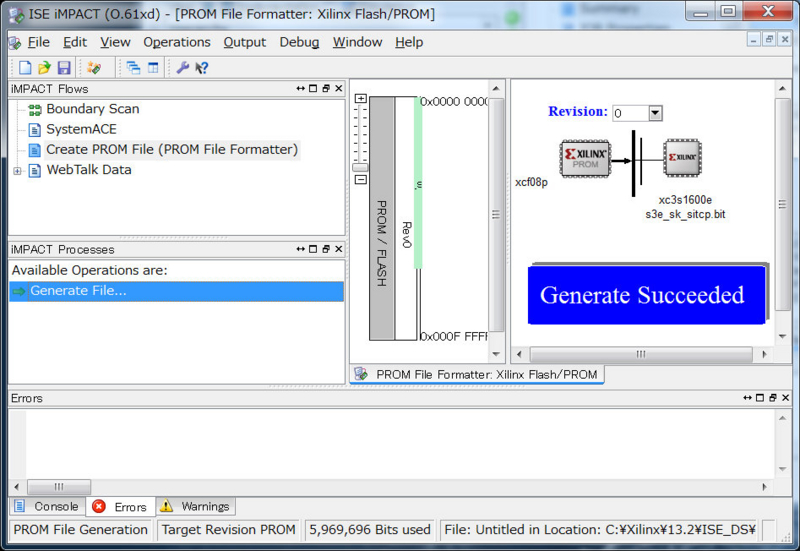
Task: Switch to the Warnings tab
Action: click(x=195, y=506)
